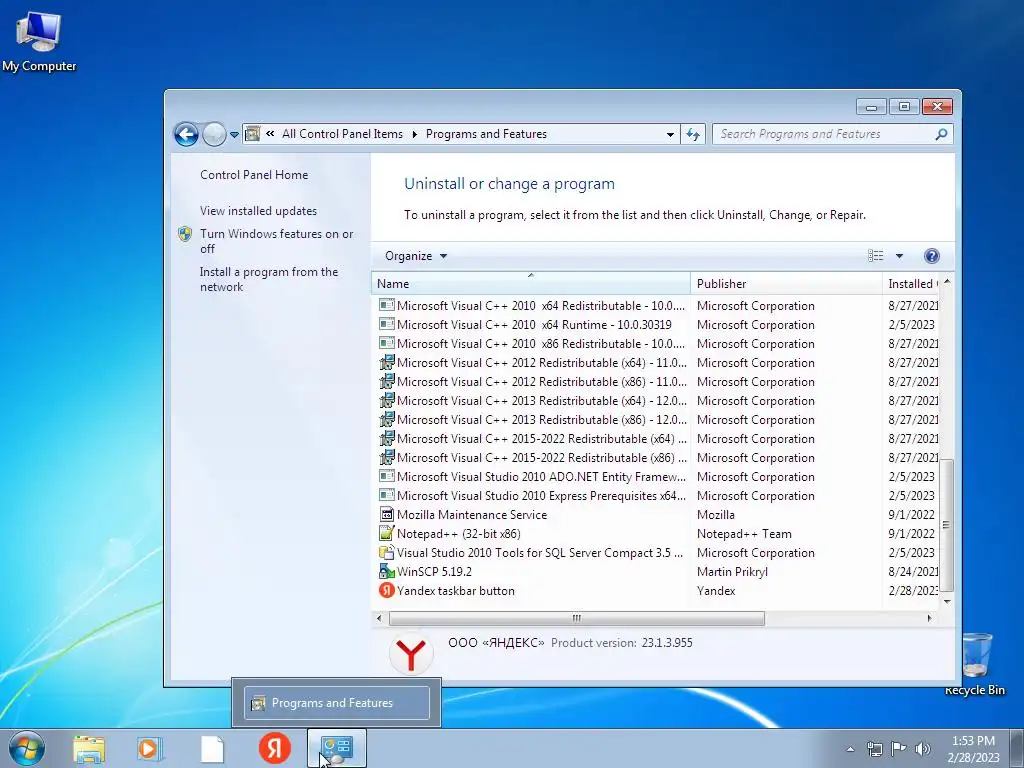Viewport: 1024px width, 768px height.
Task: Click the horizontal scrollbar thumb
Action: pyautogui.click(x=577, y=618)
